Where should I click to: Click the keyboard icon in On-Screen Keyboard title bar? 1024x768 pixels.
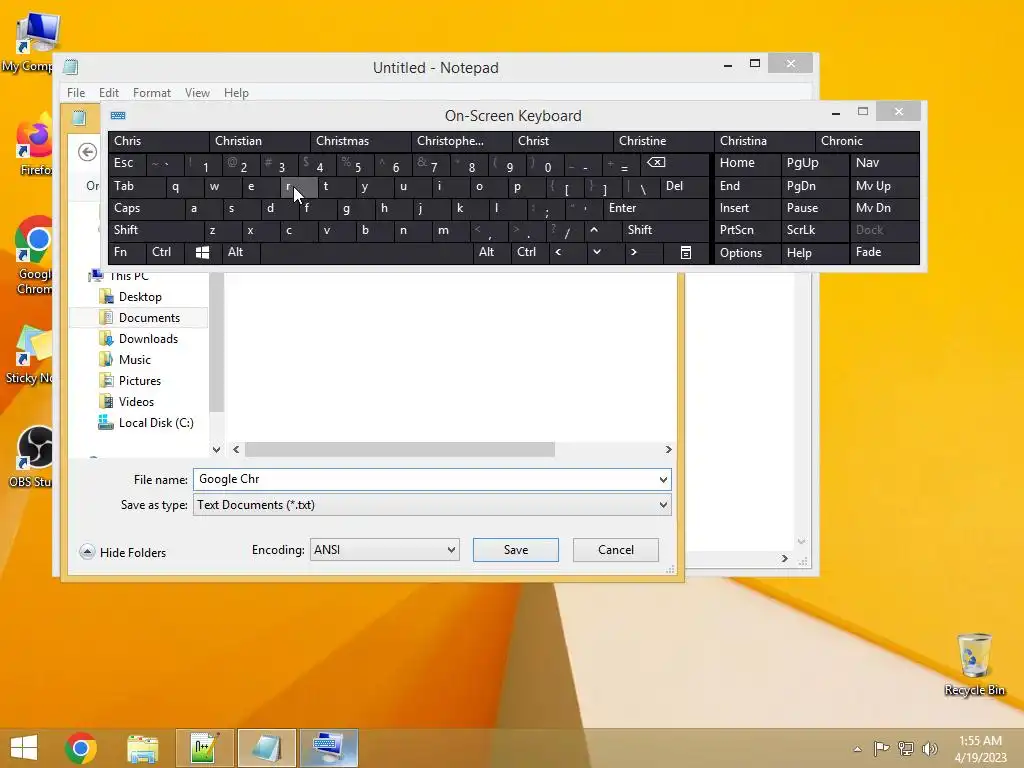(x=118, y=116)
